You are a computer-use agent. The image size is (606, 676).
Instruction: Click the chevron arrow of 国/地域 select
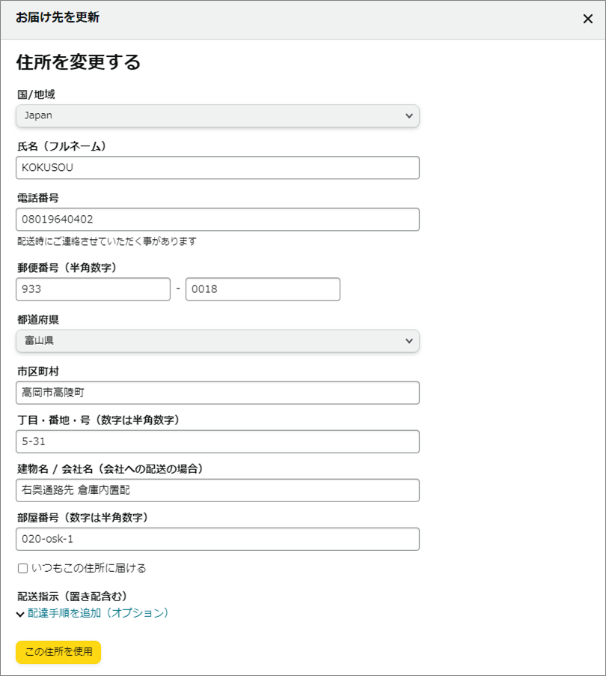coord(408,116)
